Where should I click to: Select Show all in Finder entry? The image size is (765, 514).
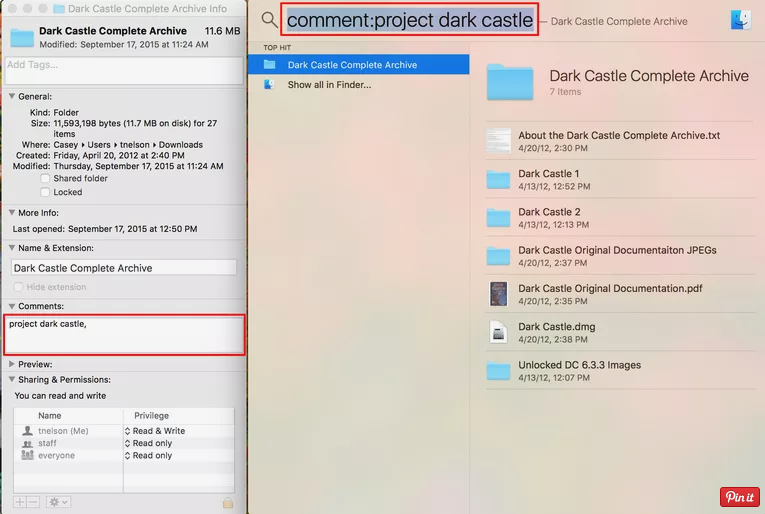coord(359,84)
